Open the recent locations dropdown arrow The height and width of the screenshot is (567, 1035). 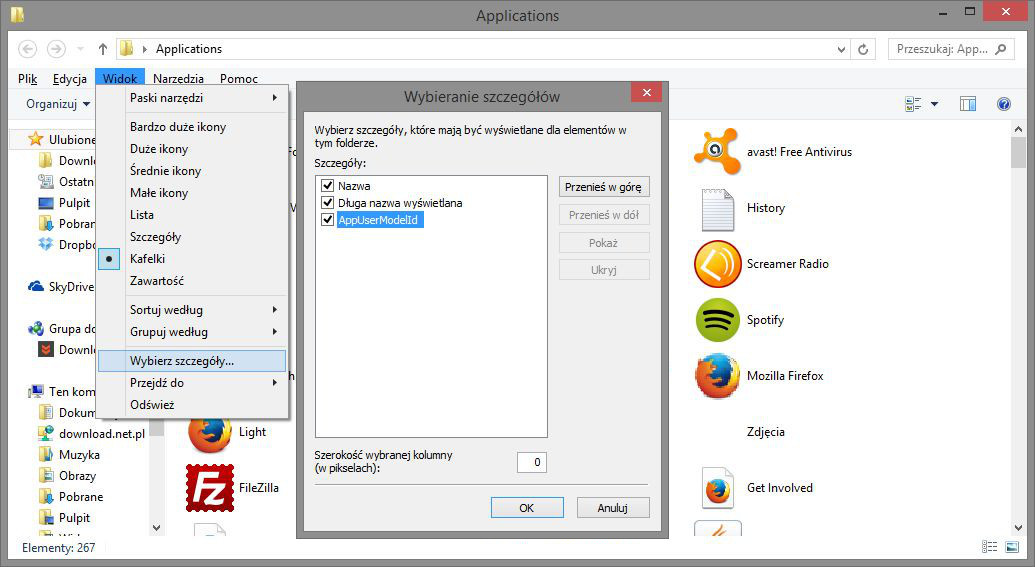tap(80, 49)
